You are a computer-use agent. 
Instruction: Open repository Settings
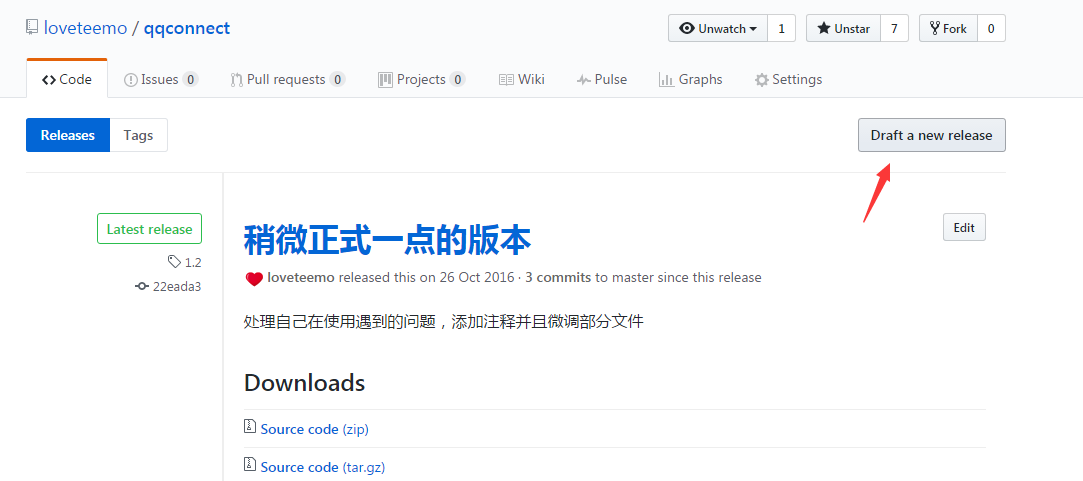[788, 79]
